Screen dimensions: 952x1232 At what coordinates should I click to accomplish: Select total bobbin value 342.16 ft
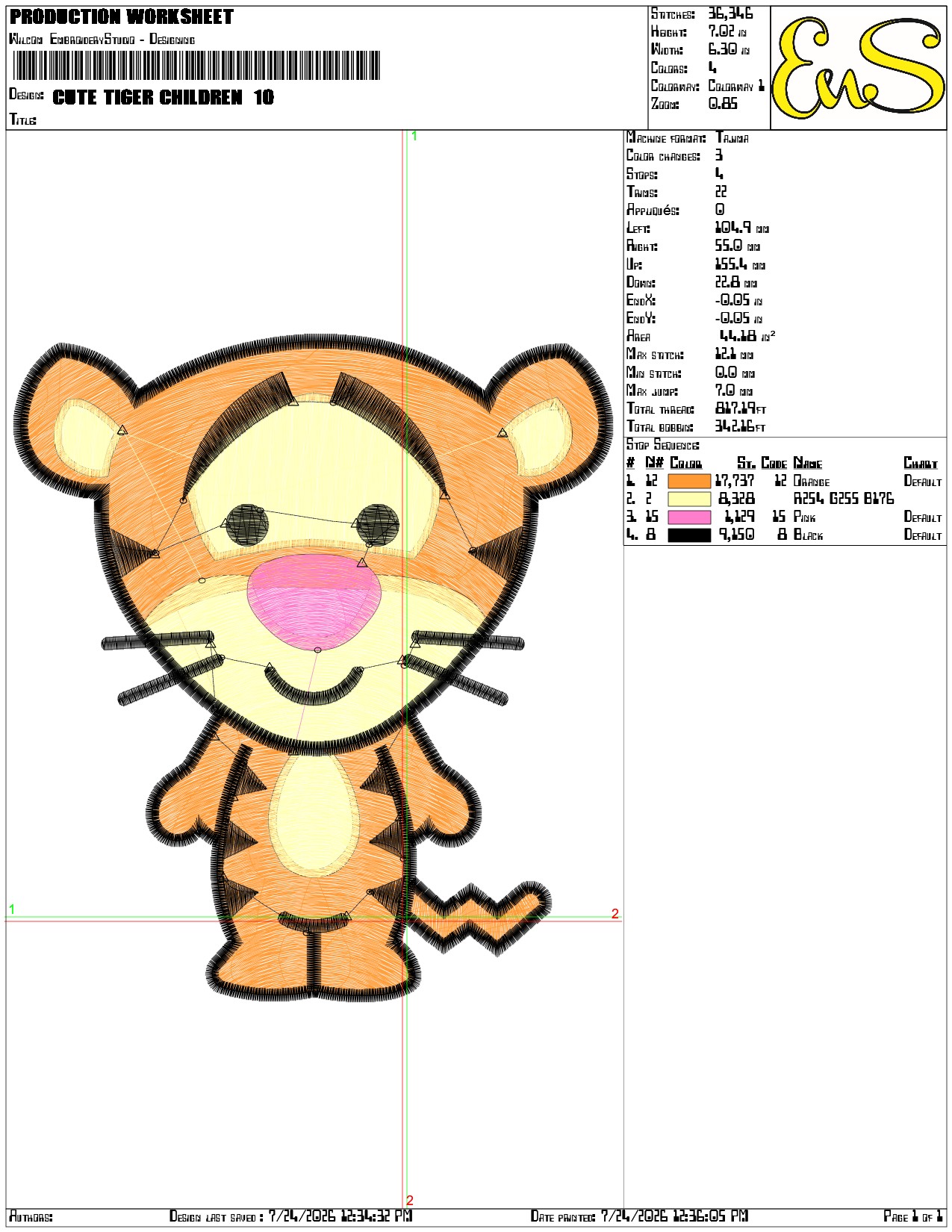pyautogui.click(x=741, y=426)
